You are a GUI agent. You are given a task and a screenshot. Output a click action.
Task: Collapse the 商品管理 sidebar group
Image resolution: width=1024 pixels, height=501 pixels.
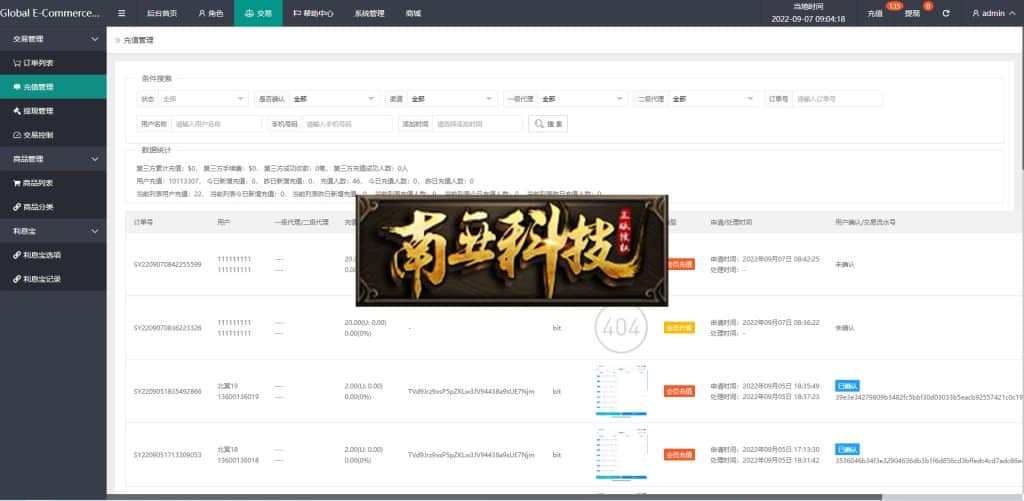tap(95, 159)
